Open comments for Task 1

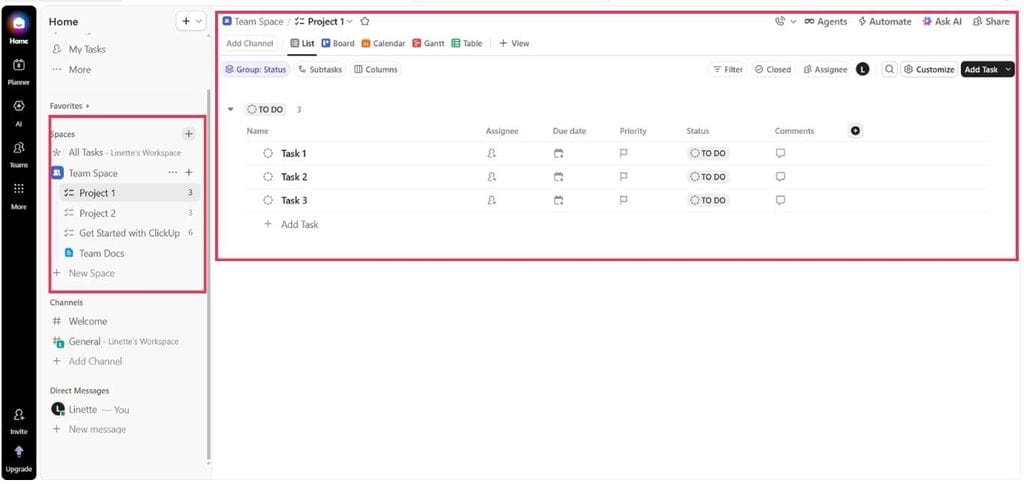[x=780, y=153]
